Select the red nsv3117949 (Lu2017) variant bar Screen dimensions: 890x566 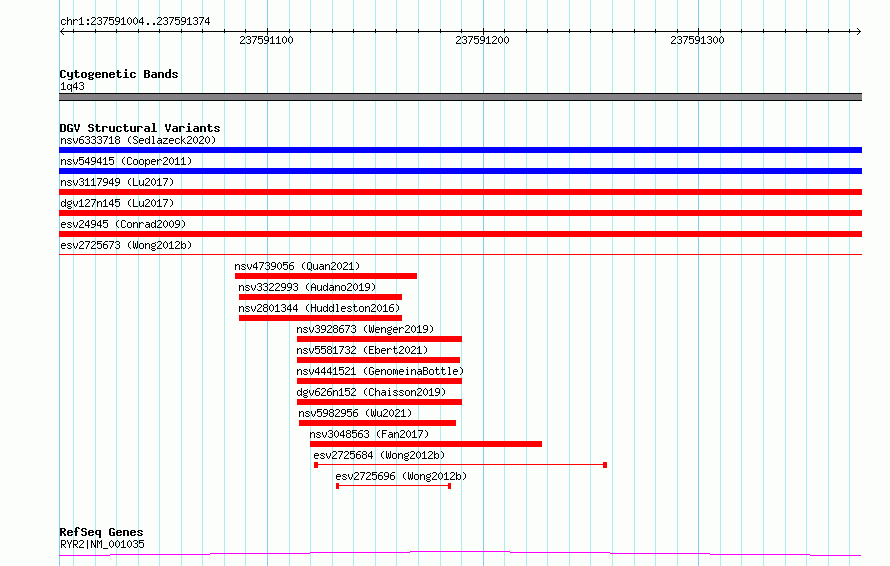460,192
